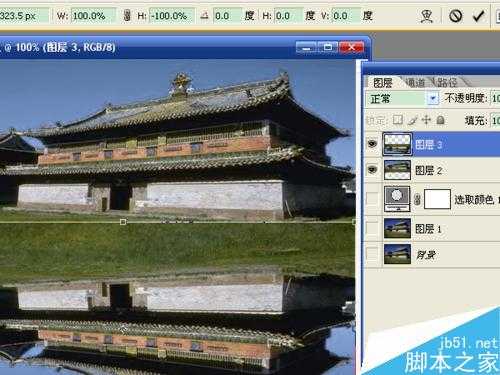Toggle the mask link chain on 选取颜色 layer
This screenshot has height=375, width=500.
point(417,199)
